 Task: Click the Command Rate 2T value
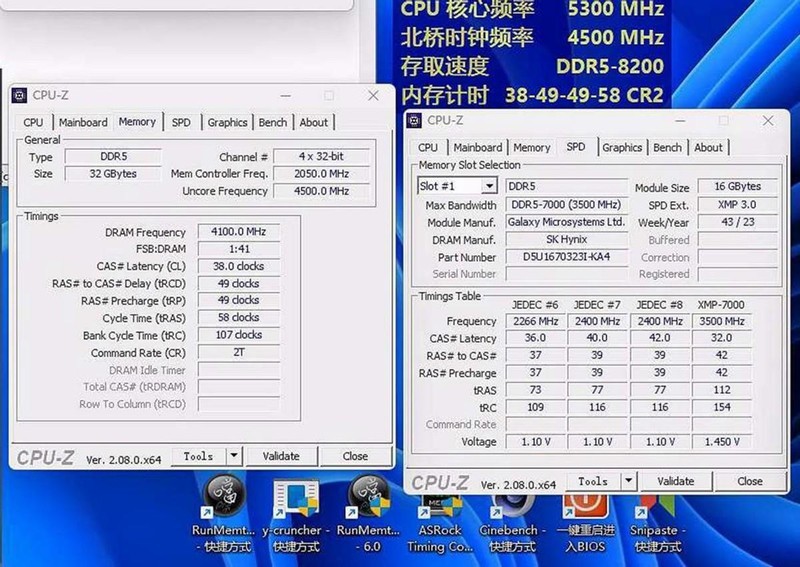[x=239, y=352]
